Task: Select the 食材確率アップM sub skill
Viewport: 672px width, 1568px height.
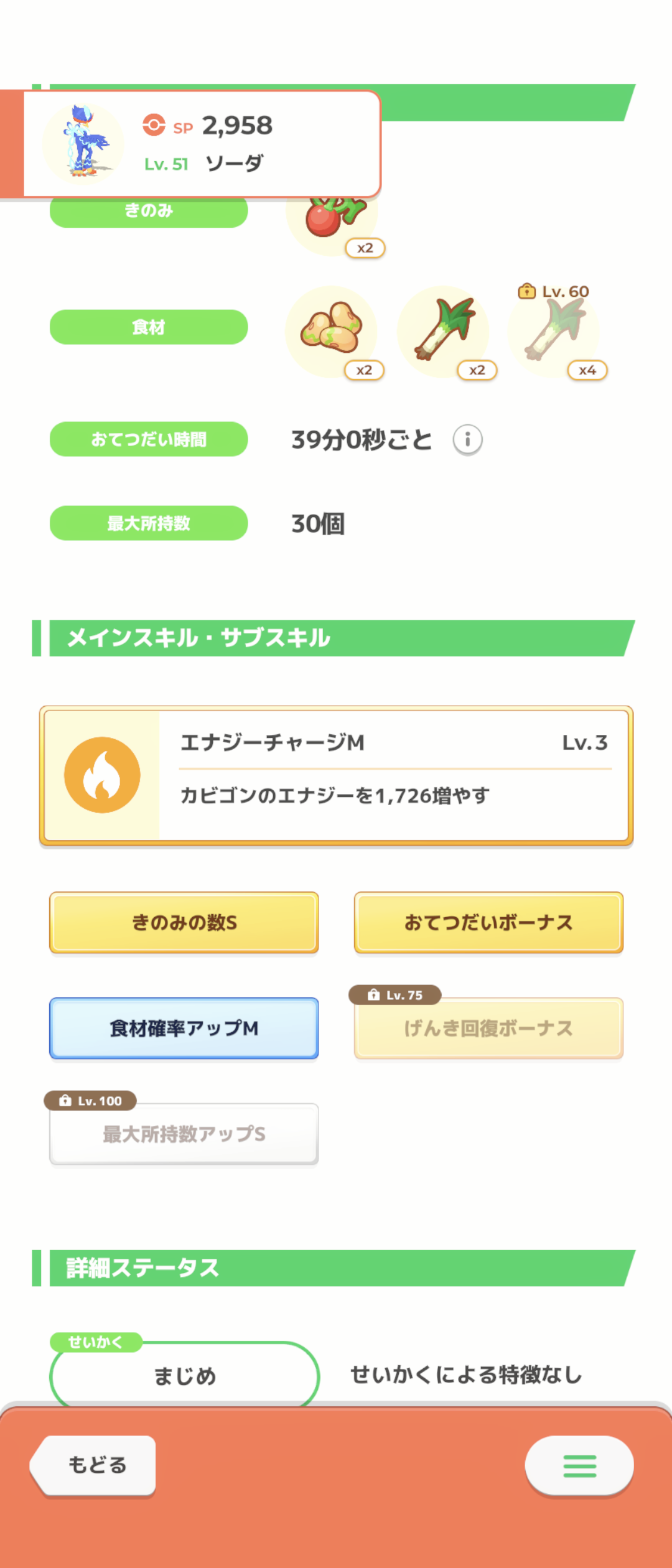Action: coord(184,1028)
